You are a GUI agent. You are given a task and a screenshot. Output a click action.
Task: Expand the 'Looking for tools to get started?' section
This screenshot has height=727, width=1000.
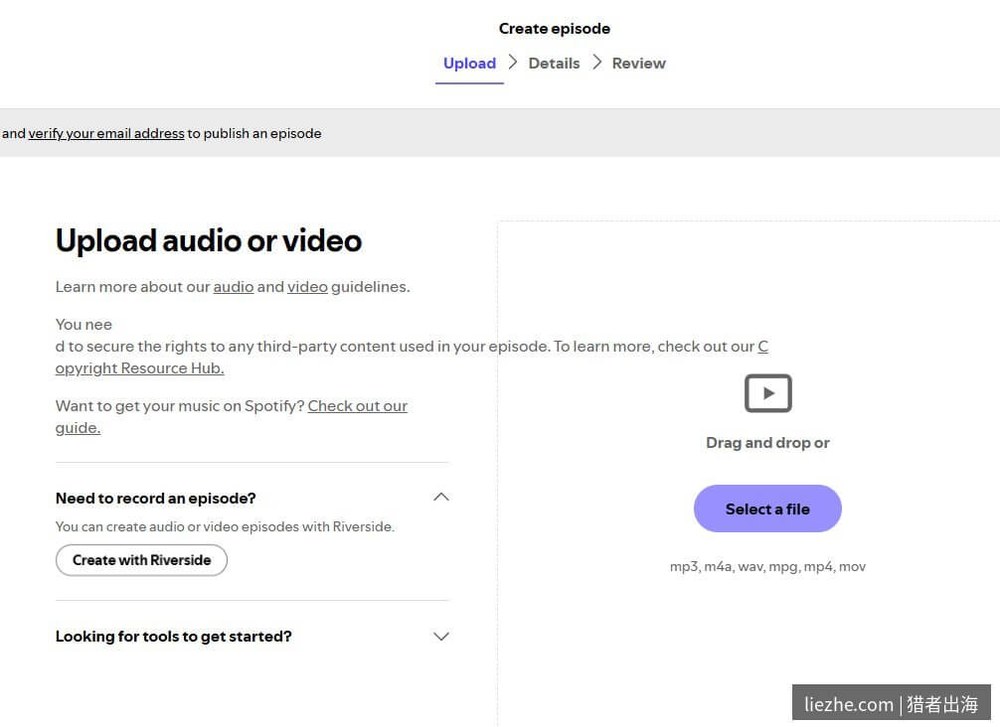pos(441,636)
